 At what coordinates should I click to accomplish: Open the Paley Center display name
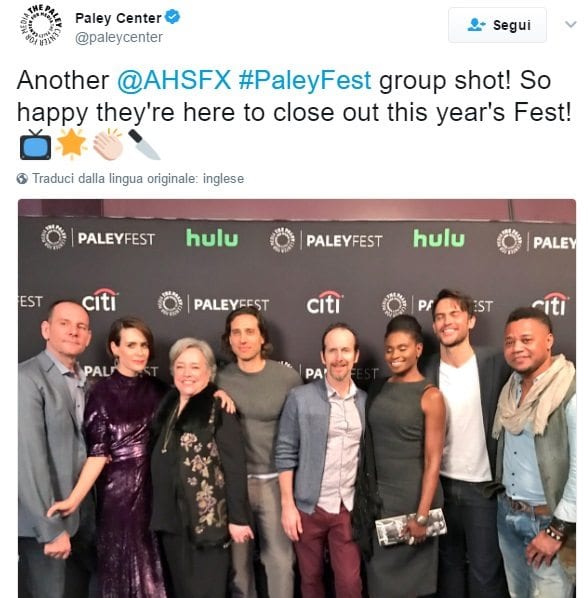(x=118, y=18)
